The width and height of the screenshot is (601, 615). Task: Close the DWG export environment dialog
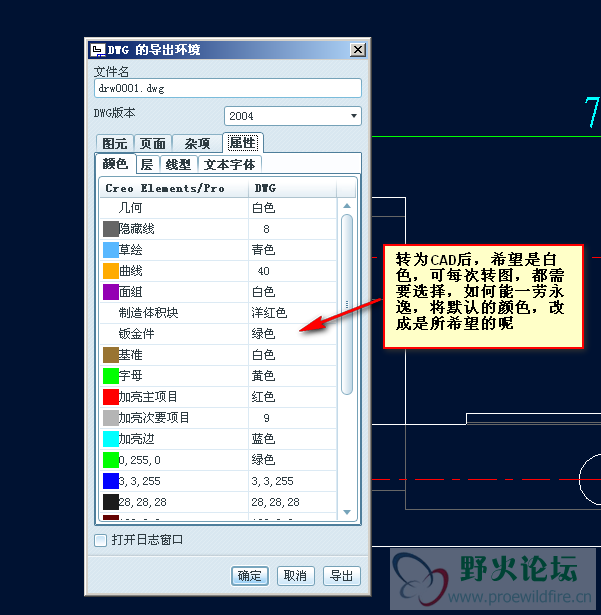358,50
